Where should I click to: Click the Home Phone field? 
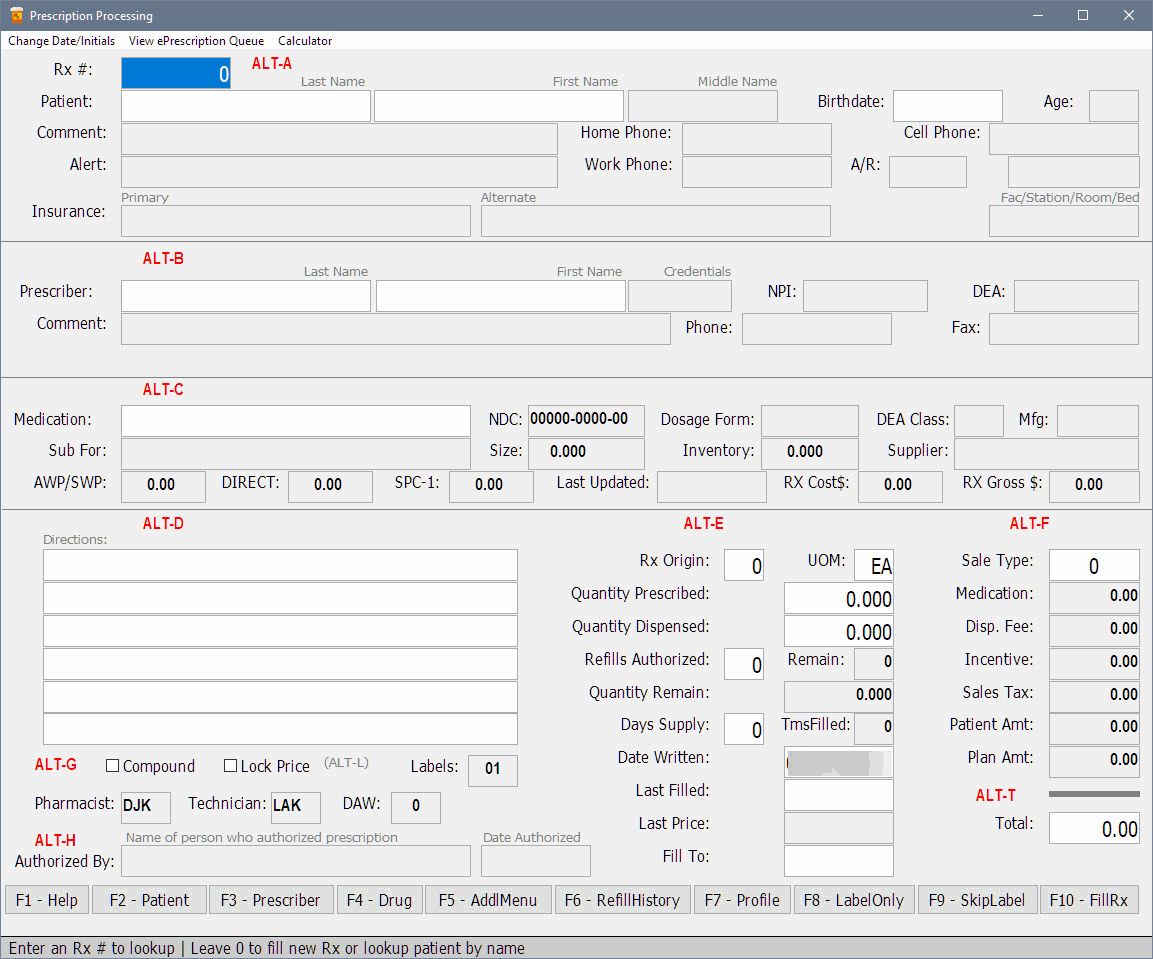click(757, 139)
